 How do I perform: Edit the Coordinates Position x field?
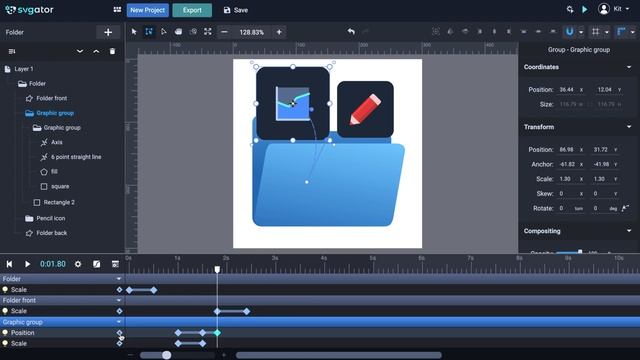click(571, 89)
